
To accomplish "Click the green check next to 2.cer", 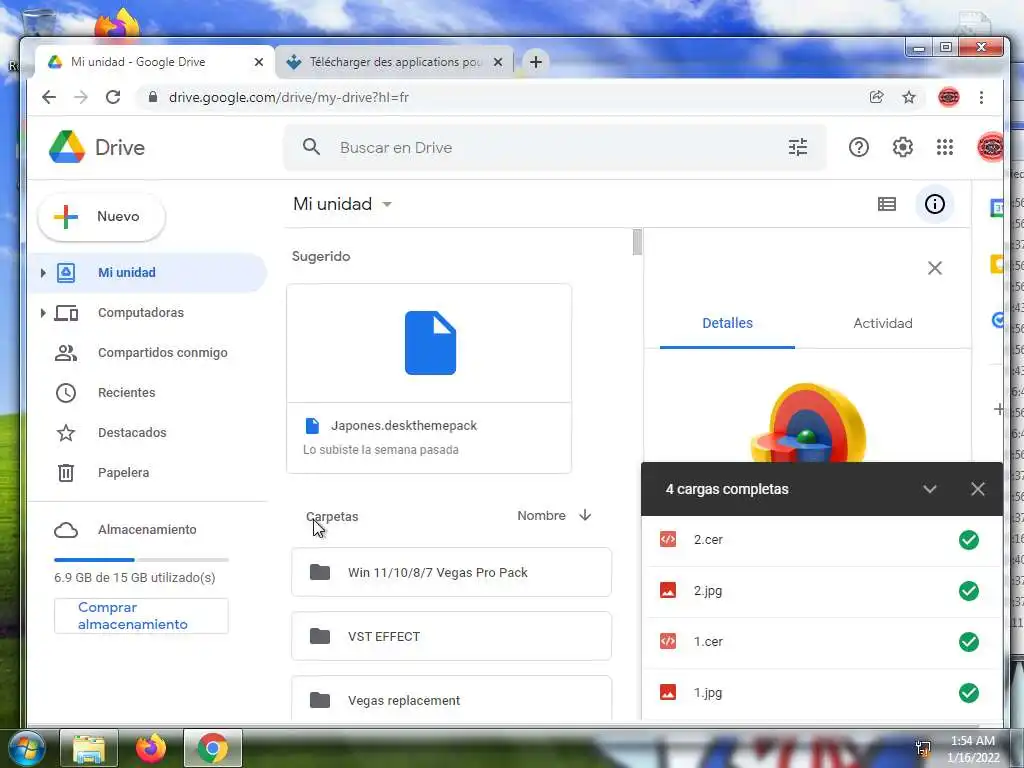I will (968, 540).
